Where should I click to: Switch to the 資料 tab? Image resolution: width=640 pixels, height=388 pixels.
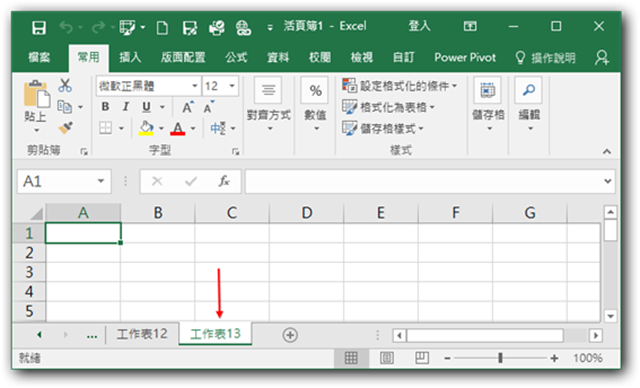[278, 58]
